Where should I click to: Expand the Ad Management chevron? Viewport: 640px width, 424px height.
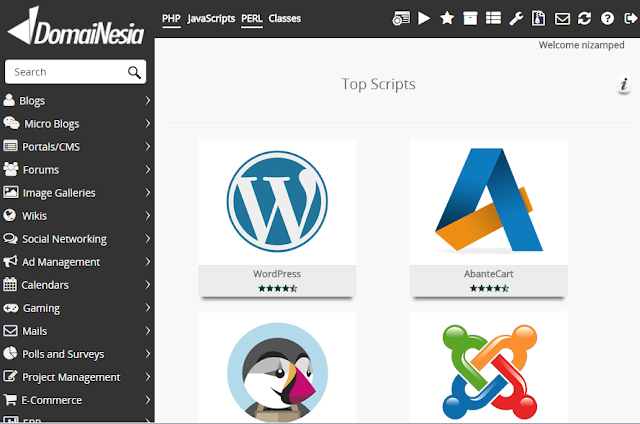pos(148,262)
